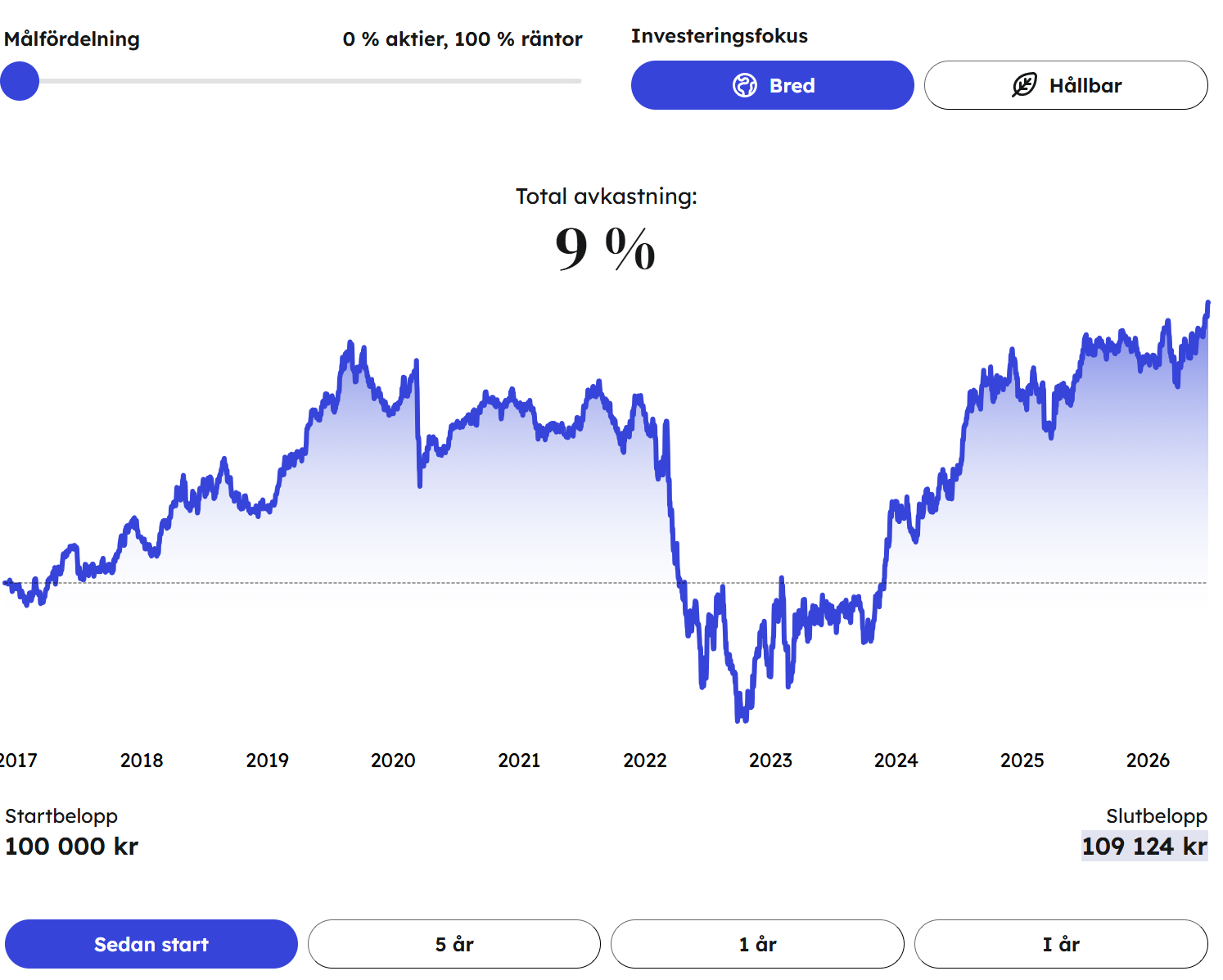Click the 2020 label on the chart axis
The image size is (1223, 980).
pos(393,761)
